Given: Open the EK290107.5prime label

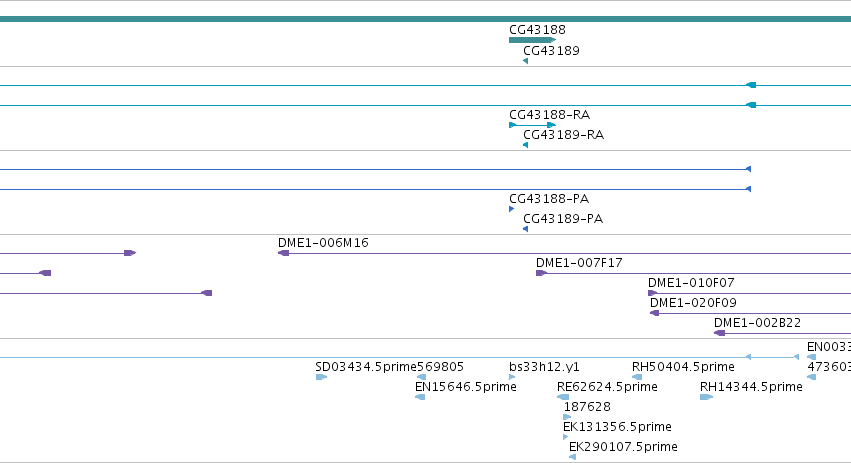Looking at the screenshot, I should pos(623,447).
